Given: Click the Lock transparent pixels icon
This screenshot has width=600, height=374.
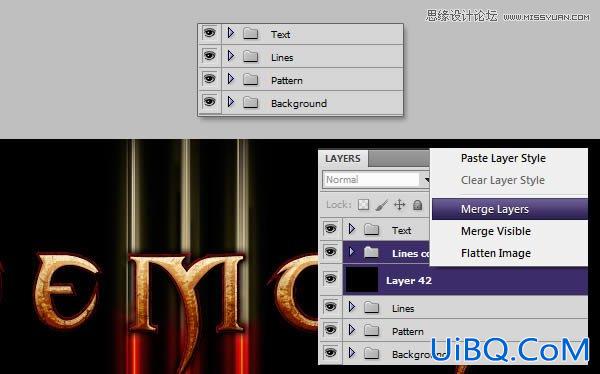Looking at the screenshot, I should [363, 205].
